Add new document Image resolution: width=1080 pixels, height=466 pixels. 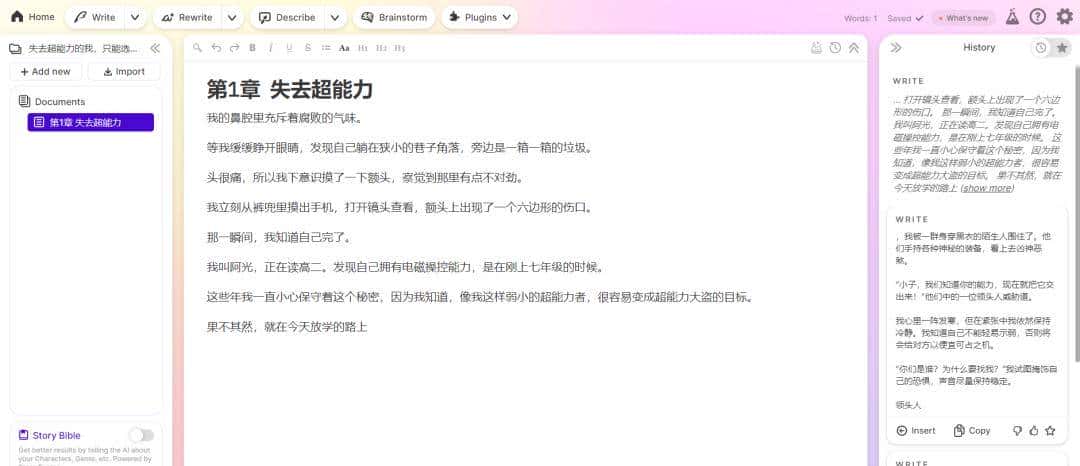45,72
